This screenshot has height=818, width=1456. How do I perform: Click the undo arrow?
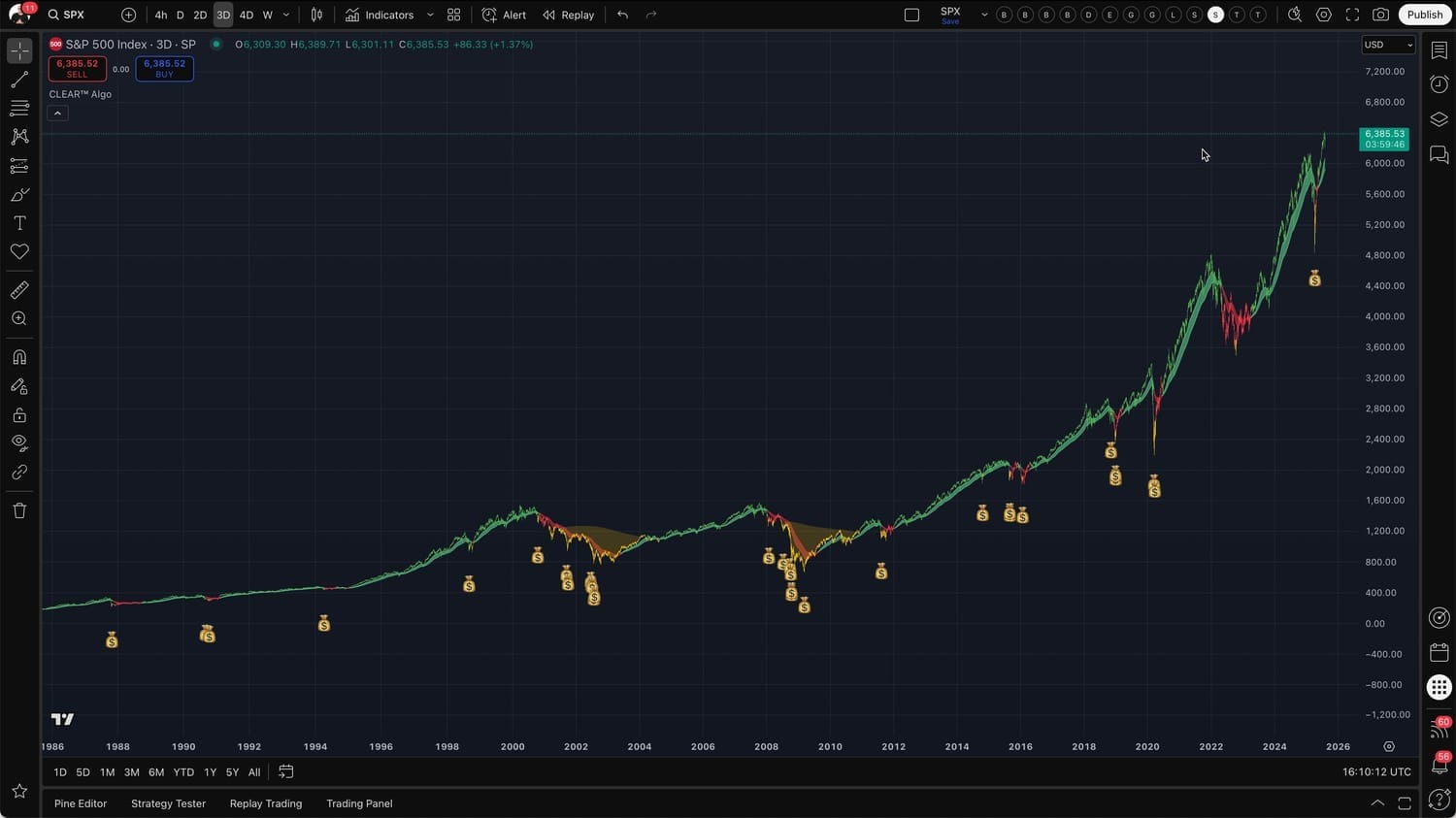tap(622, 15)
